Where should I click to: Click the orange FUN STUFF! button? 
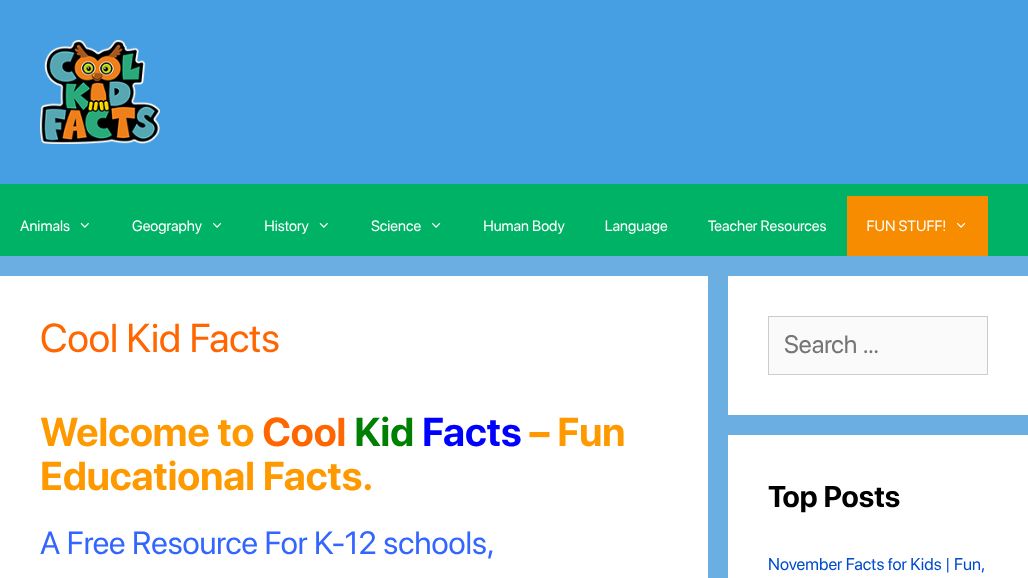[906, 226]
